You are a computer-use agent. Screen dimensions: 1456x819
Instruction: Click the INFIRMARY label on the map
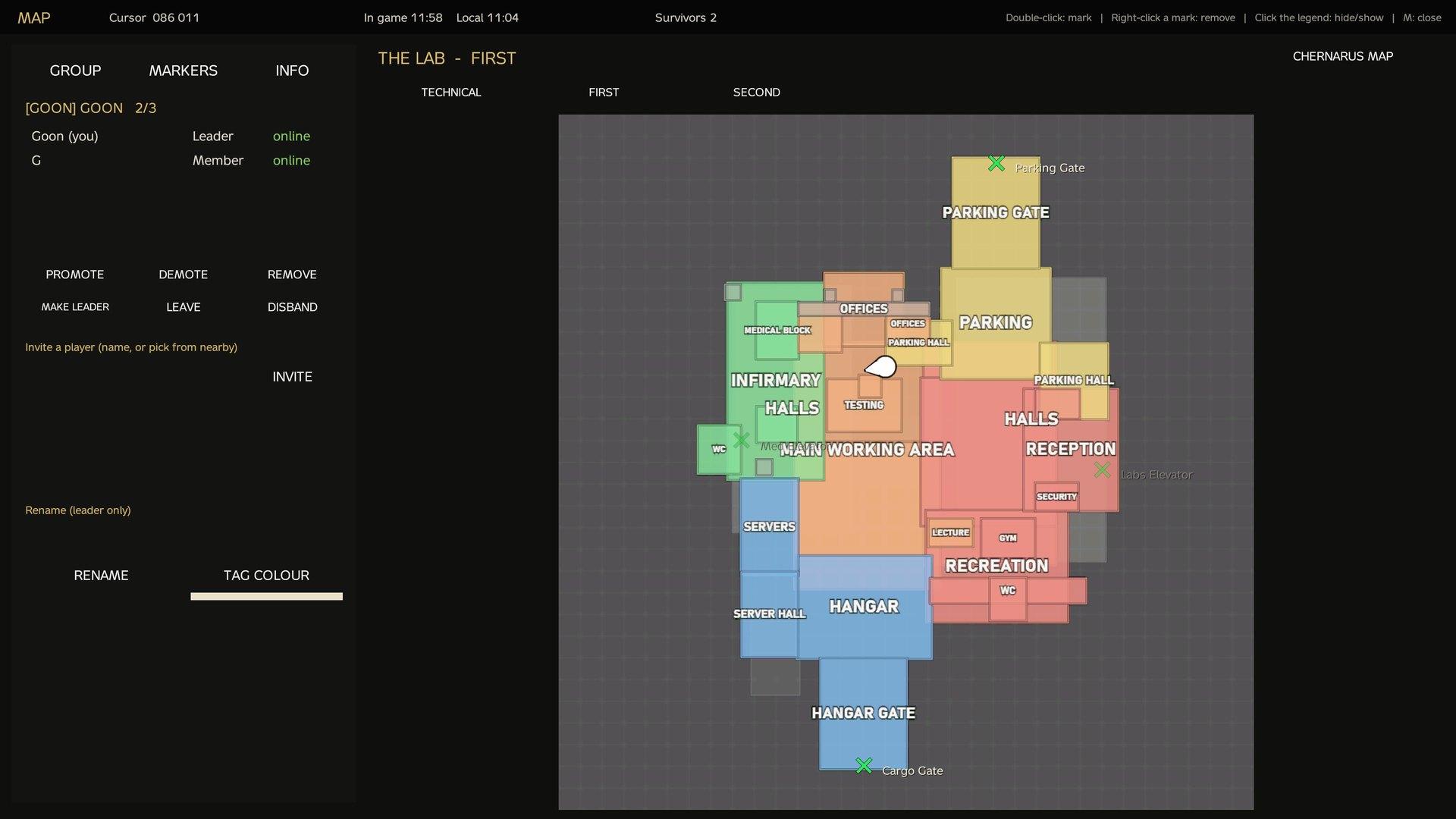tap(775, 380)
